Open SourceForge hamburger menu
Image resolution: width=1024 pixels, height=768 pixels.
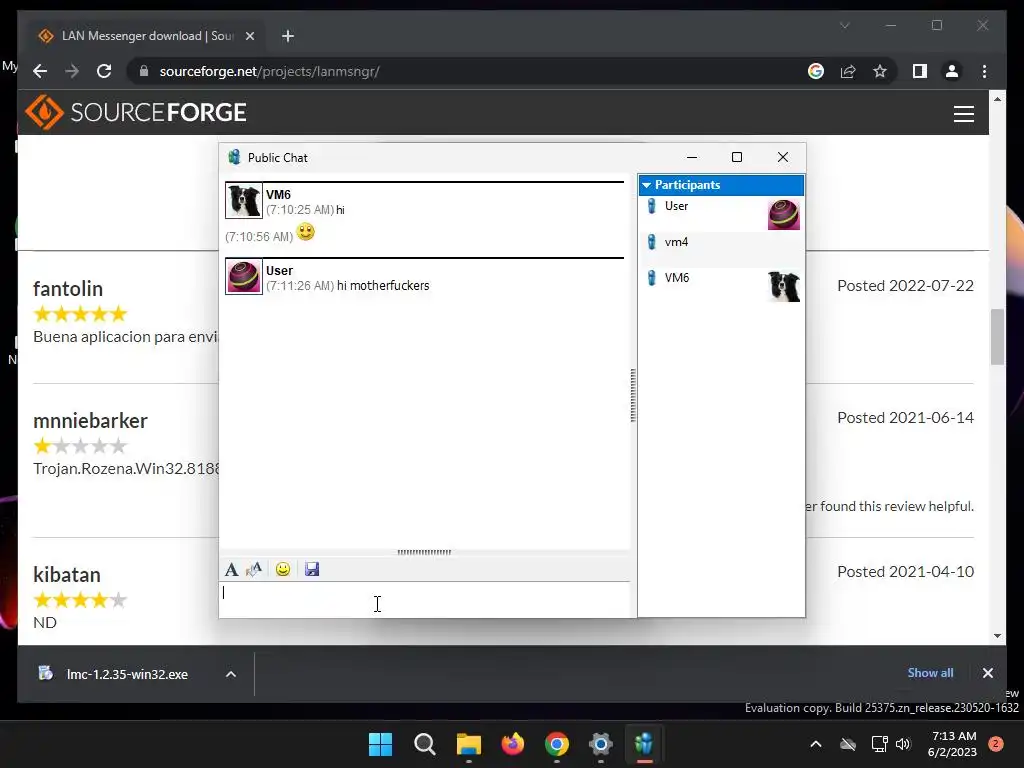click(963, 114)
